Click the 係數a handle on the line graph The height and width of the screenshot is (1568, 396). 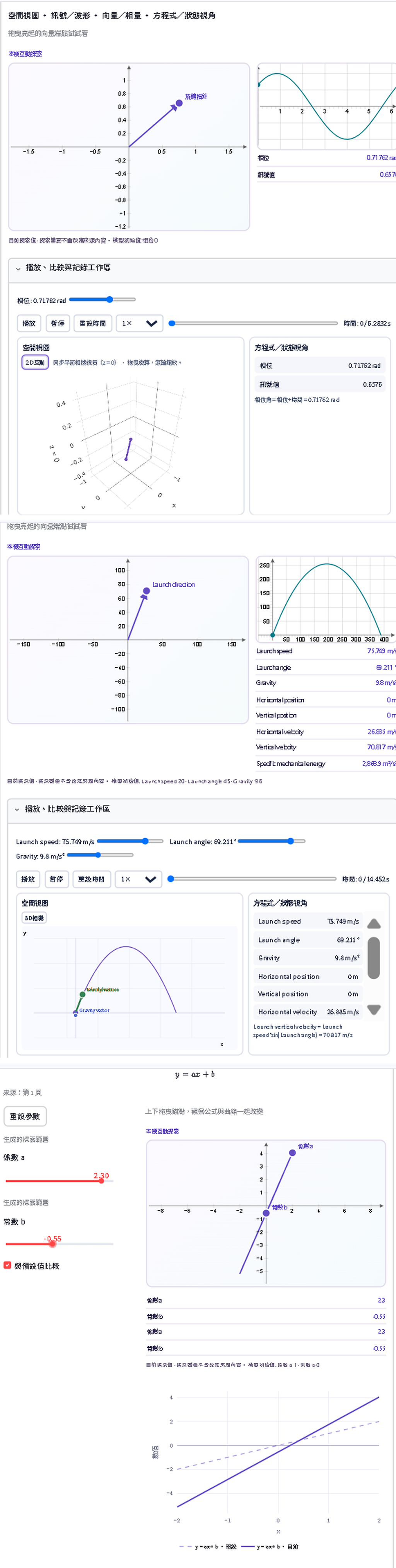(x=292, y=1153)
